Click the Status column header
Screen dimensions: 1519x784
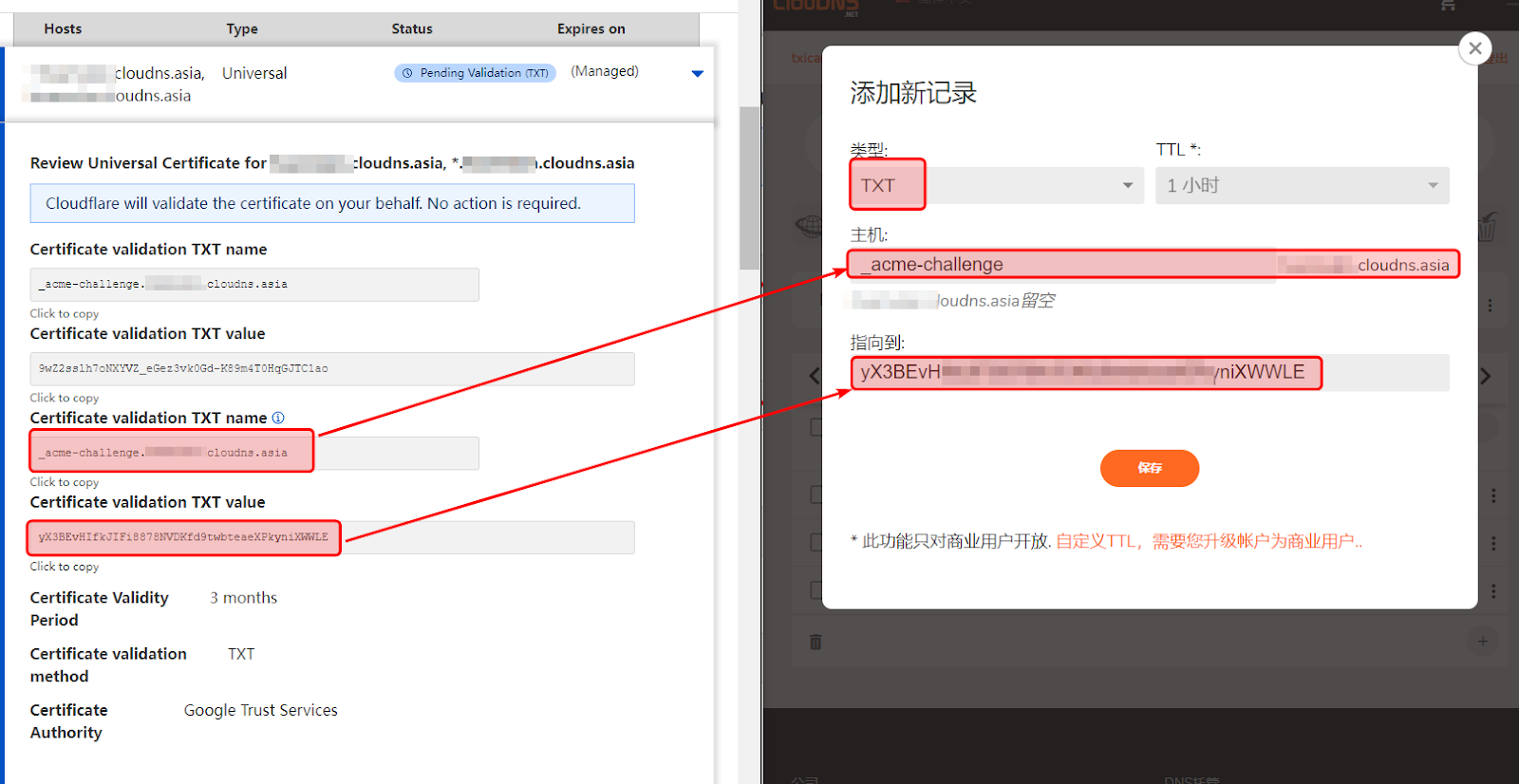411,28
